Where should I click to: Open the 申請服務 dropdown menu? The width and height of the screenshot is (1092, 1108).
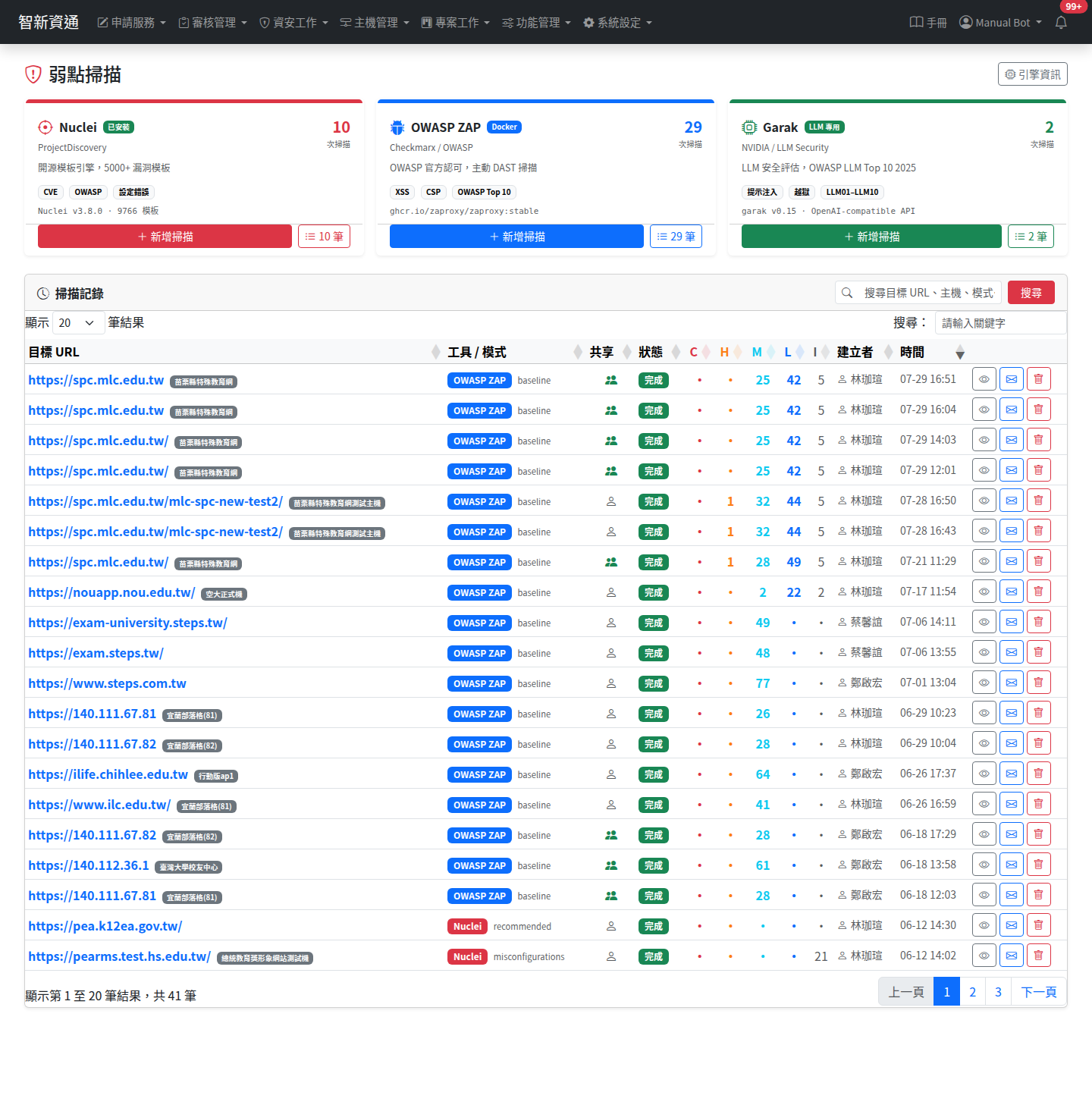(131, 23)
